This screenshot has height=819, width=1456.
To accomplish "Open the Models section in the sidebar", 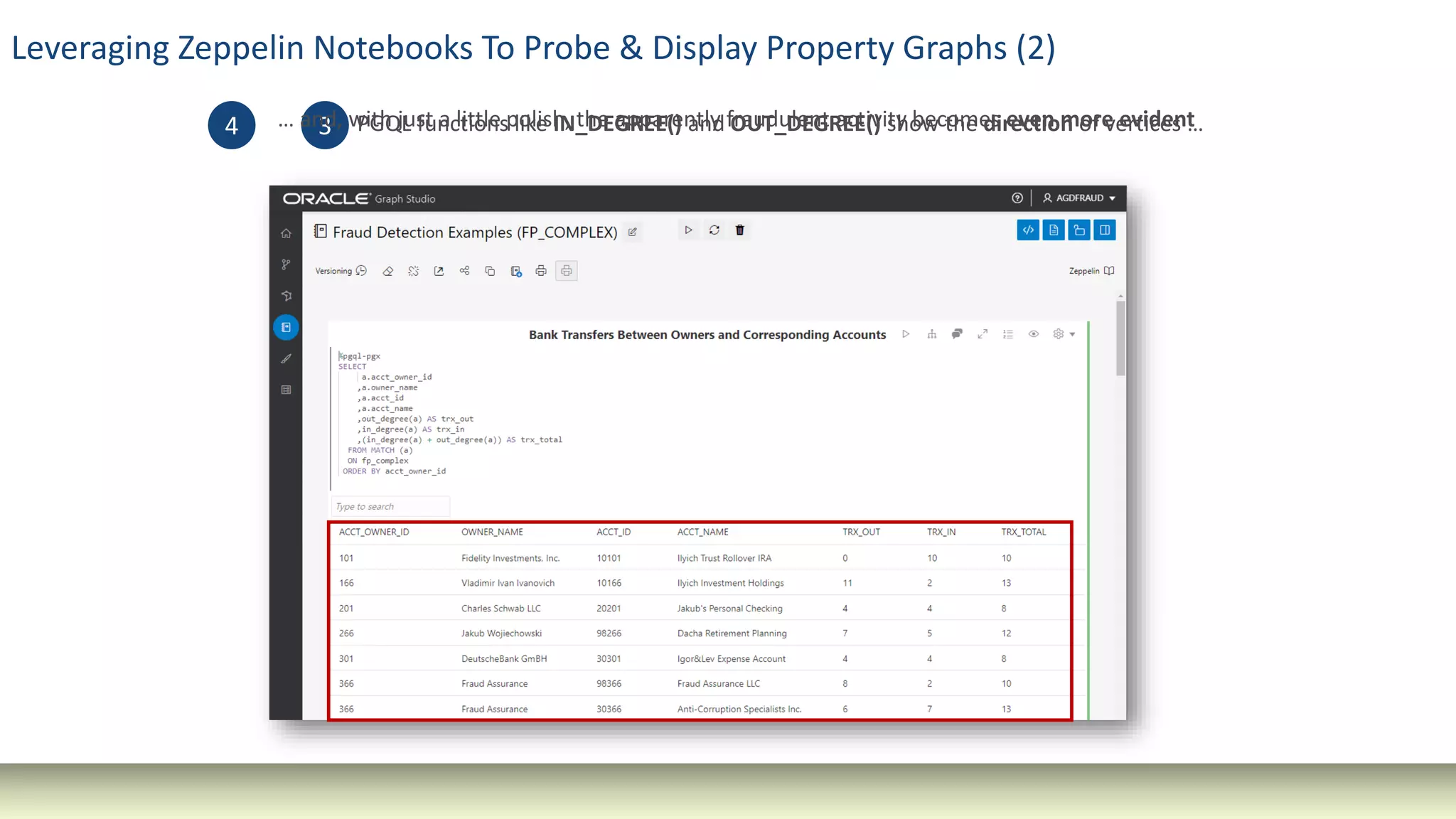I will tap(286, 264).
